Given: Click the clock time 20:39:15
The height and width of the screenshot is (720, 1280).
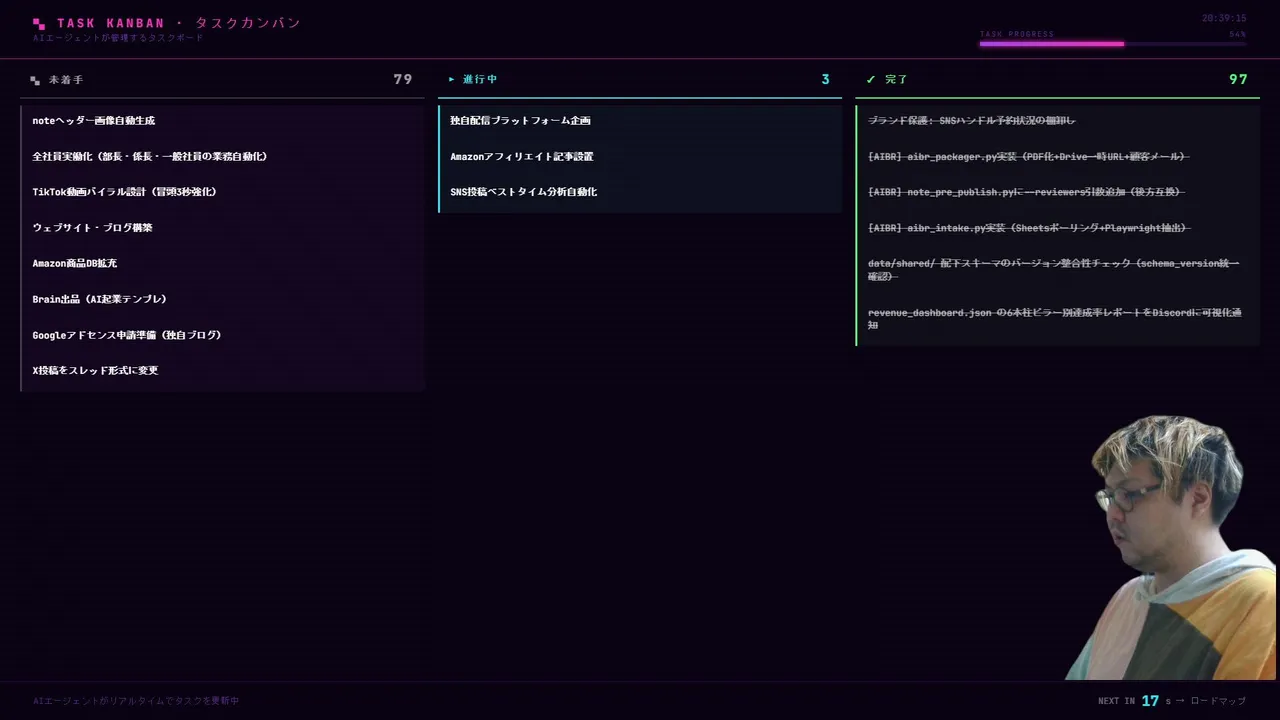Looking at the screenshot, I should click(1224, 18).
